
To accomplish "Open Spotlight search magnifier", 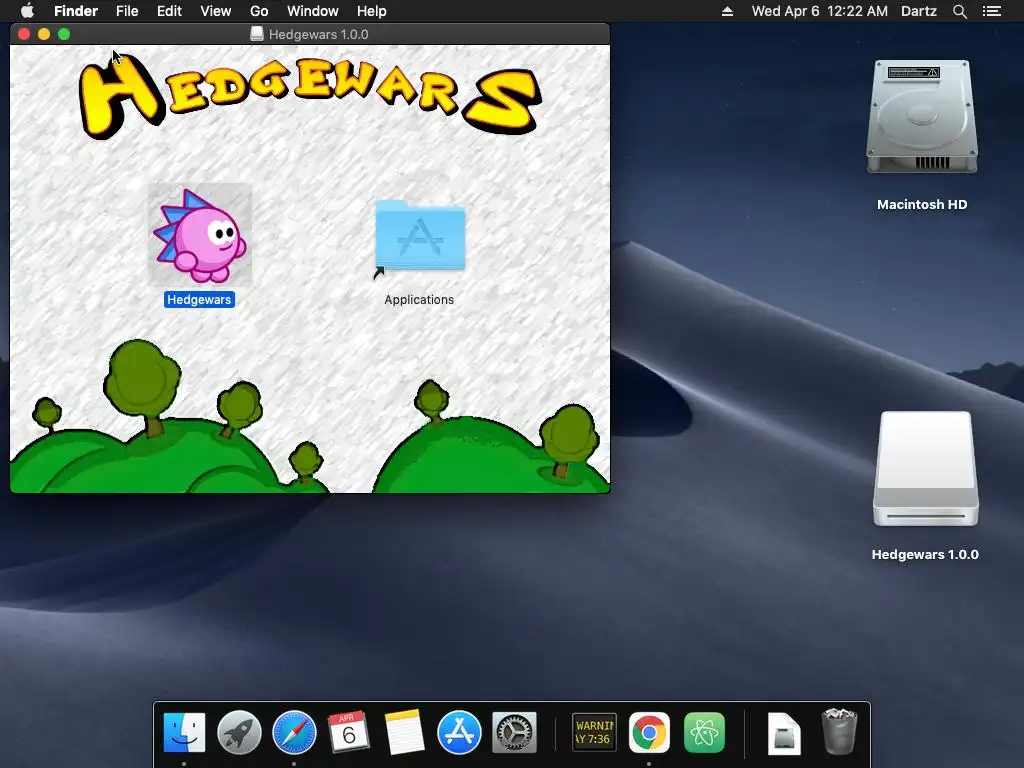I will point(959,11).
